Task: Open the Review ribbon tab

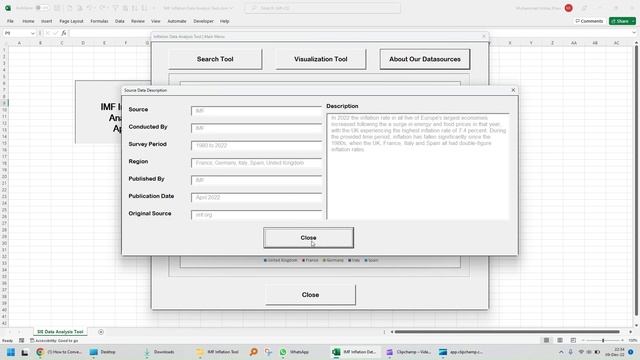Action: click(x=138, y=21)
